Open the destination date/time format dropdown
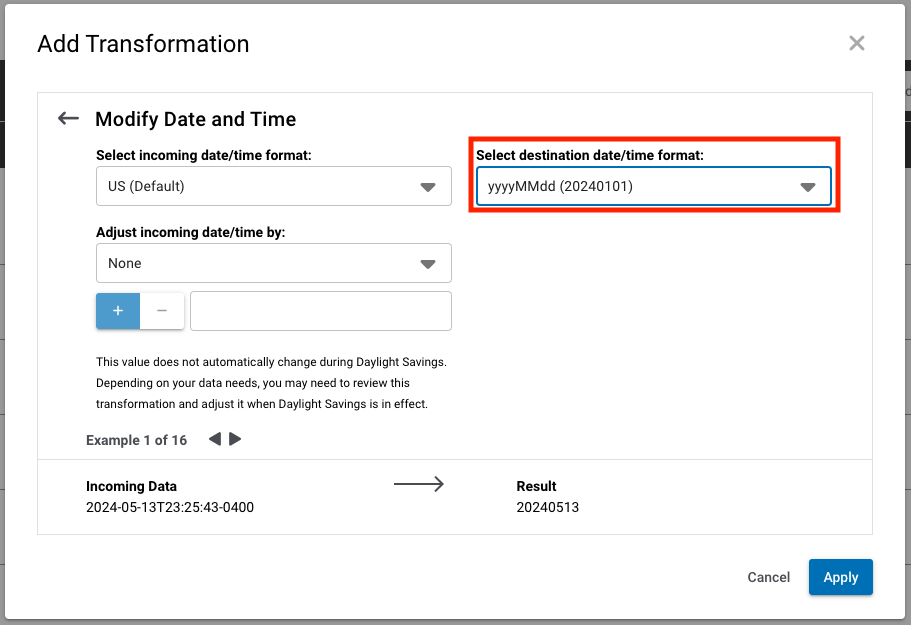Viewport: 911px width, 625px height. [x=653, y=186]
